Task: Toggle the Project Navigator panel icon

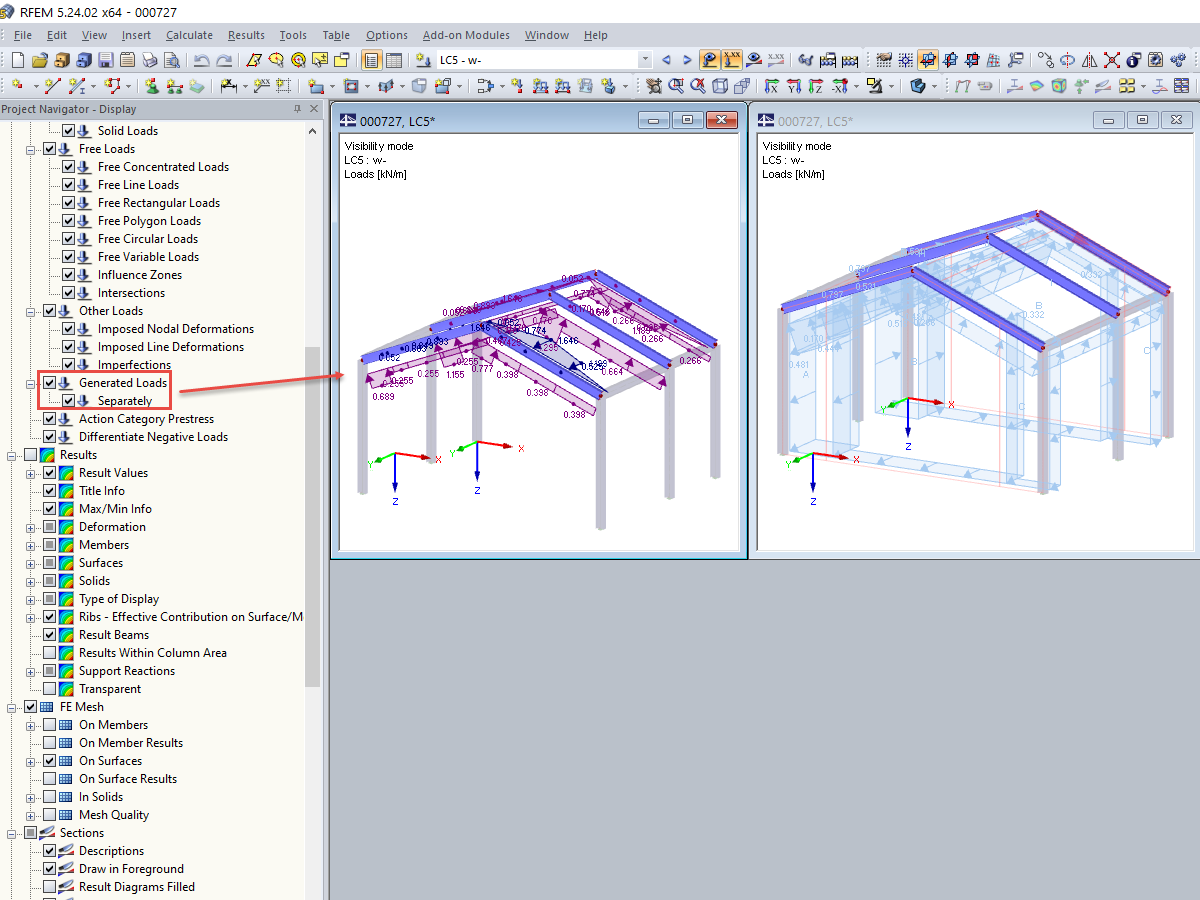Action: click(372, 60)
